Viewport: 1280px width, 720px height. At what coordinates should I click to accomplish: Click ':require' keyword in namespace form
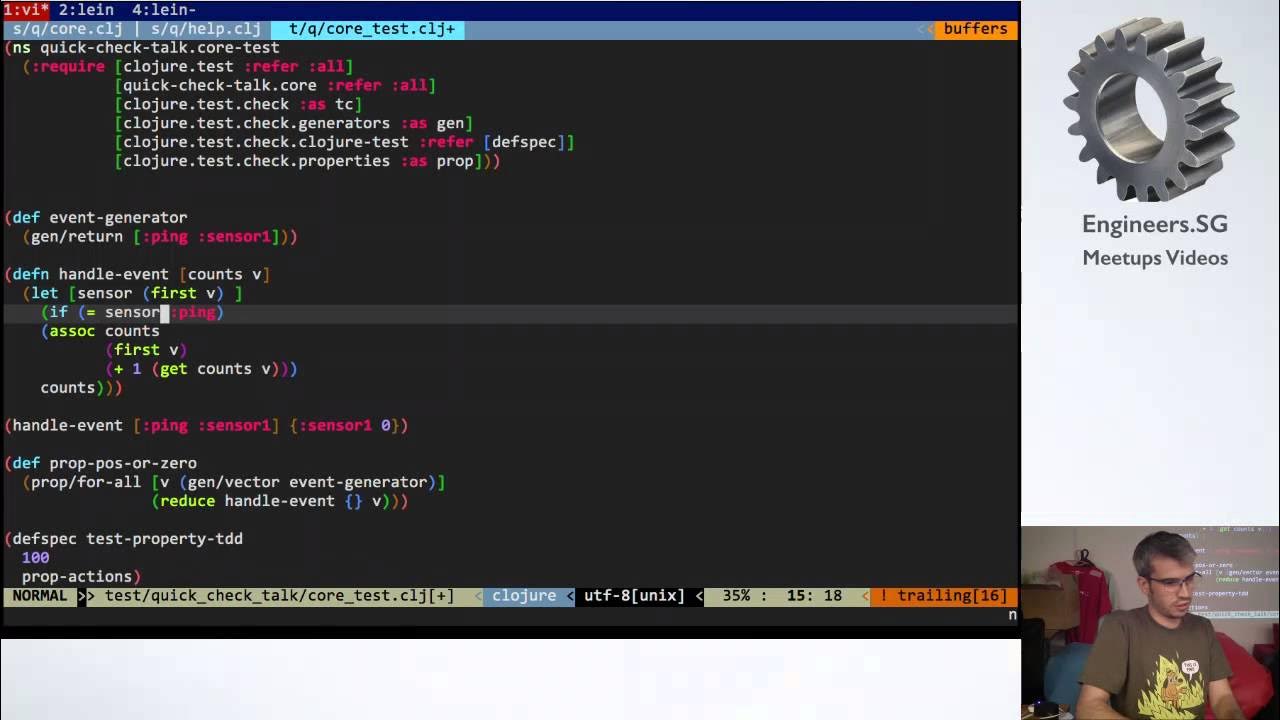(x=68, y=67)
